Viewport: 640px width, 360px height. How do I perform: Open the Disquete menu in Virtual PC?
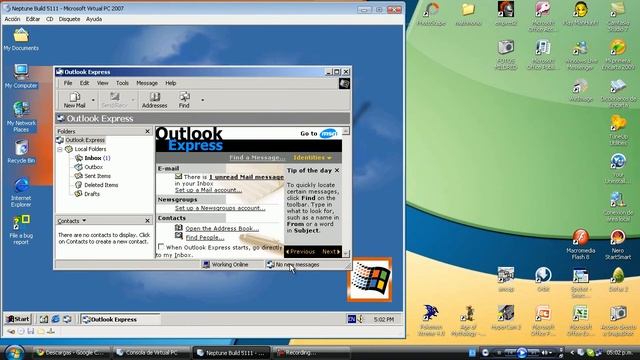pos(69,19)
